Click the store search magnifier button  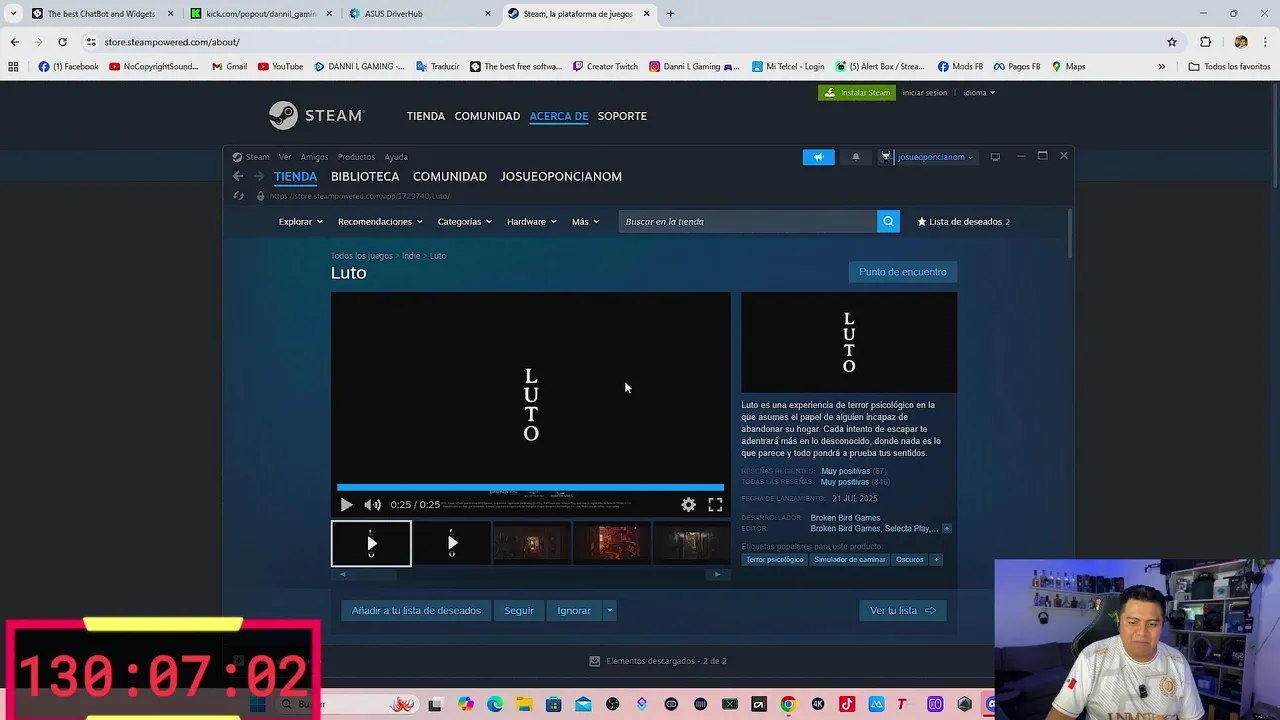[x=888, y=222]
